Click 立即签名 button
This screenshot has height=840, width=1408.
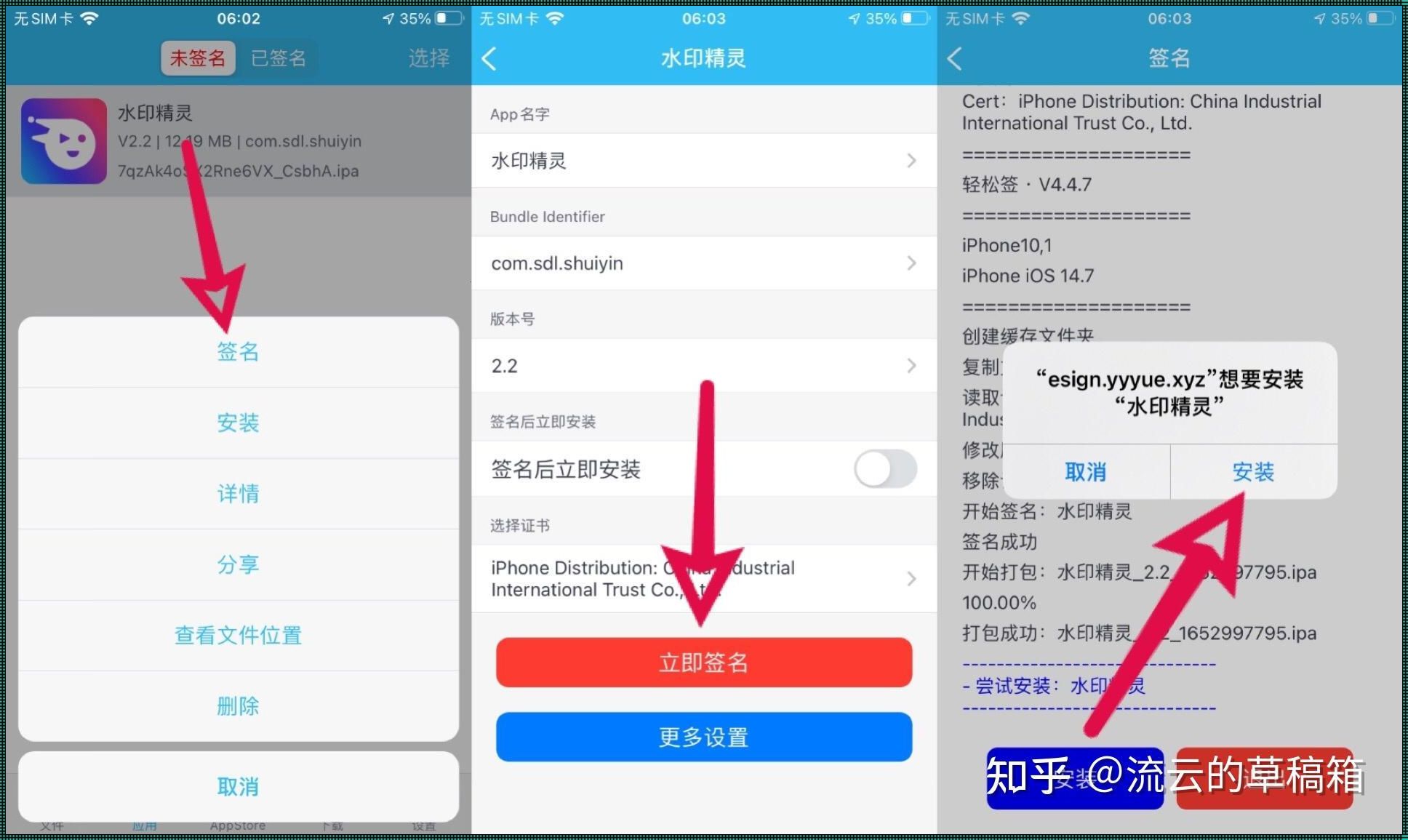(704, 660)
